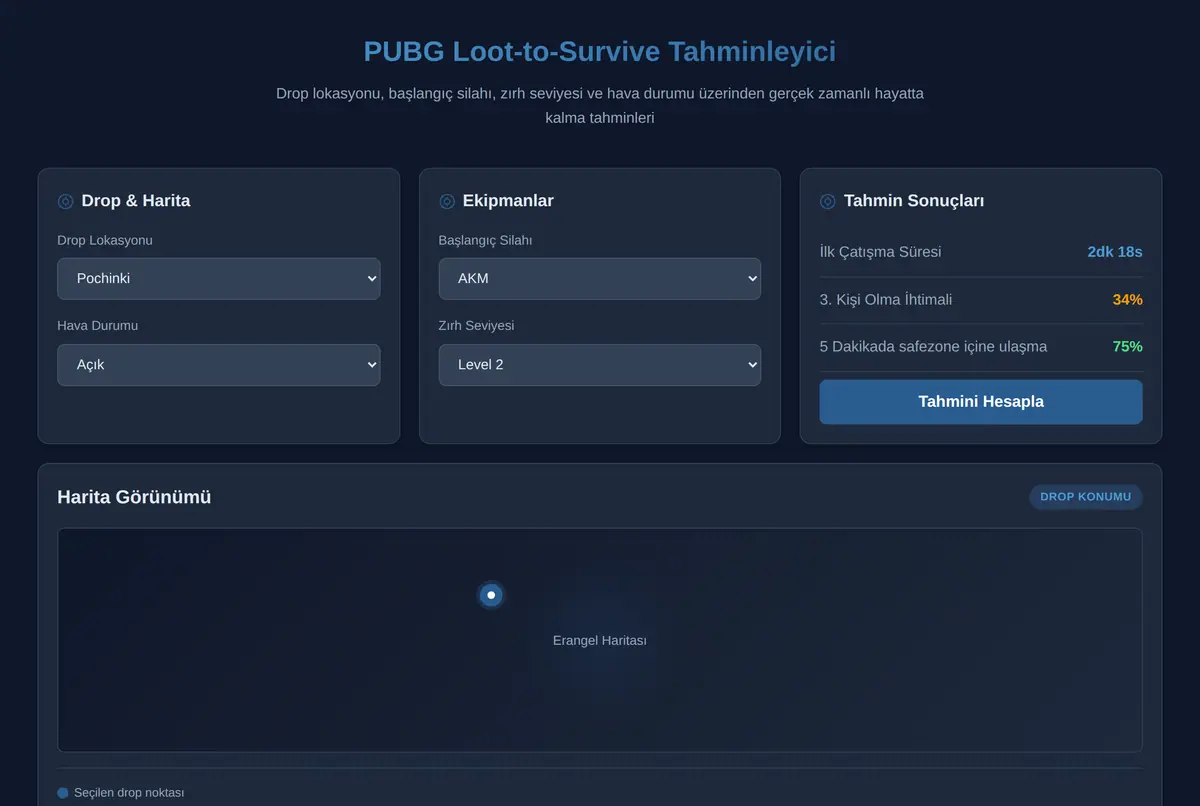The image size is (1200, 806).
Task: Click the target icon beside Tahmin Sonuçları
Action: point(828,201)
